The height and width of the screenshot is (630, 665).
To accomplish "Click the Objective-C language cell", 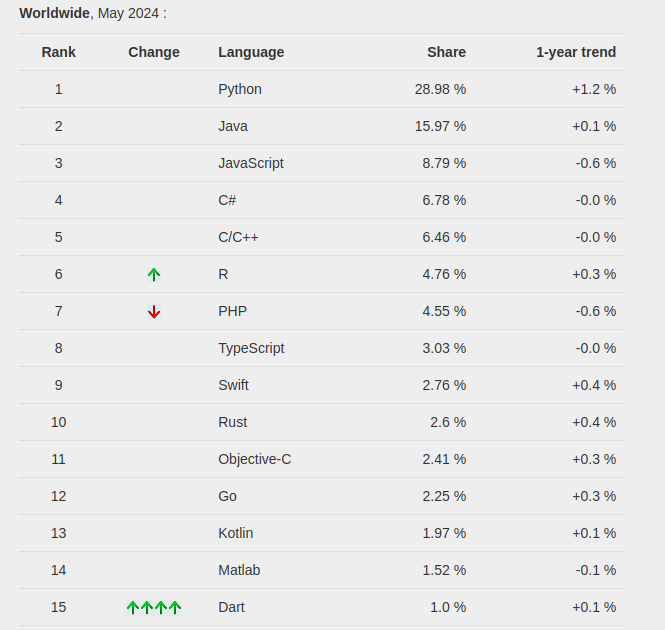I will coord(255,459).
